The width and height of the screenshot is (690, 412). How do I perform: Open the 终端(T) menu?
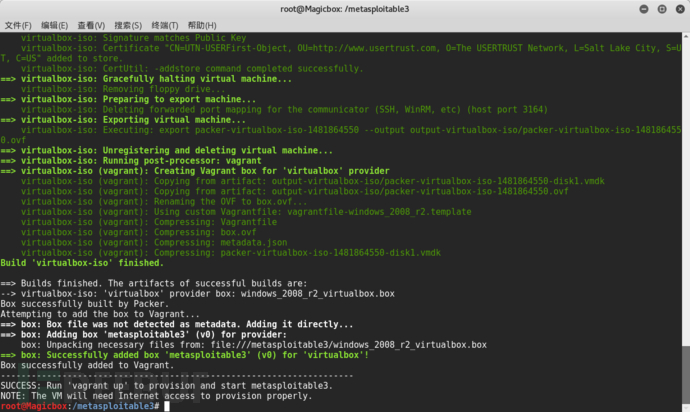(165, 26)
